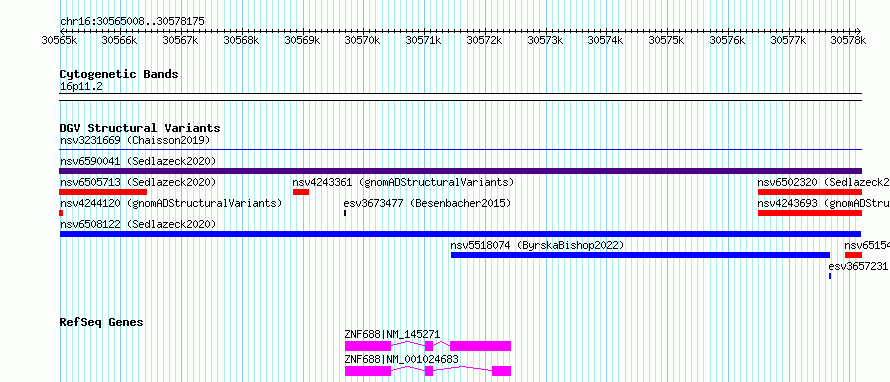Click the 30567k ruler tick label
890x382 pixels.
tap(180, 40)
